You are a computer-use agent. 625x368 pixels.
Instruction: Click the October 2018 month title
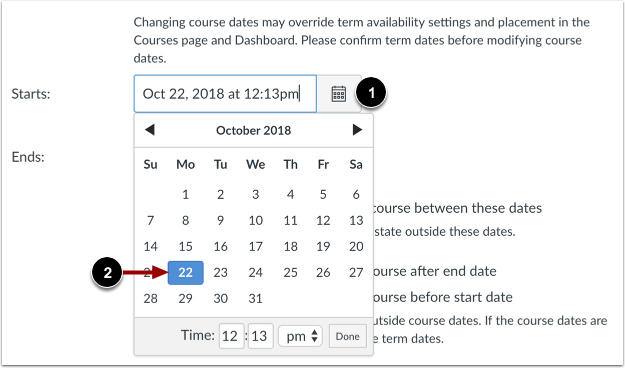coord(254,130)
